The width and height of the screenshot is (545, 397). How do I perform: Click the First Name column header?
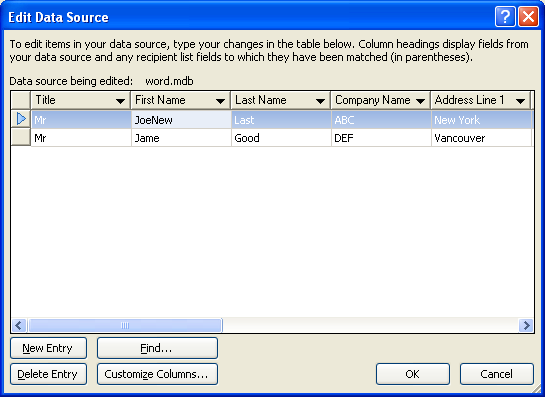click(181, 100)
